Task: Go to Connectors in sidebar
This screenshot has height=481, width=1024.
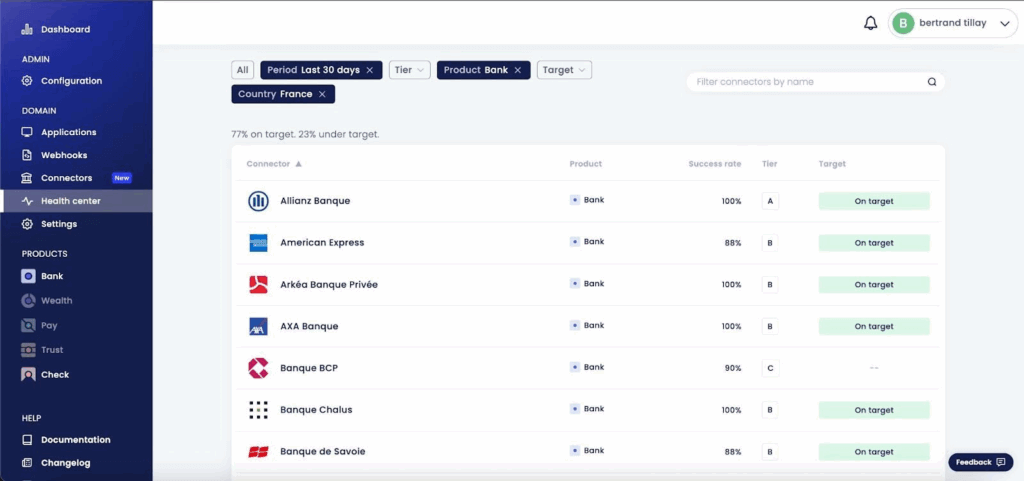Action: (66, 178)
